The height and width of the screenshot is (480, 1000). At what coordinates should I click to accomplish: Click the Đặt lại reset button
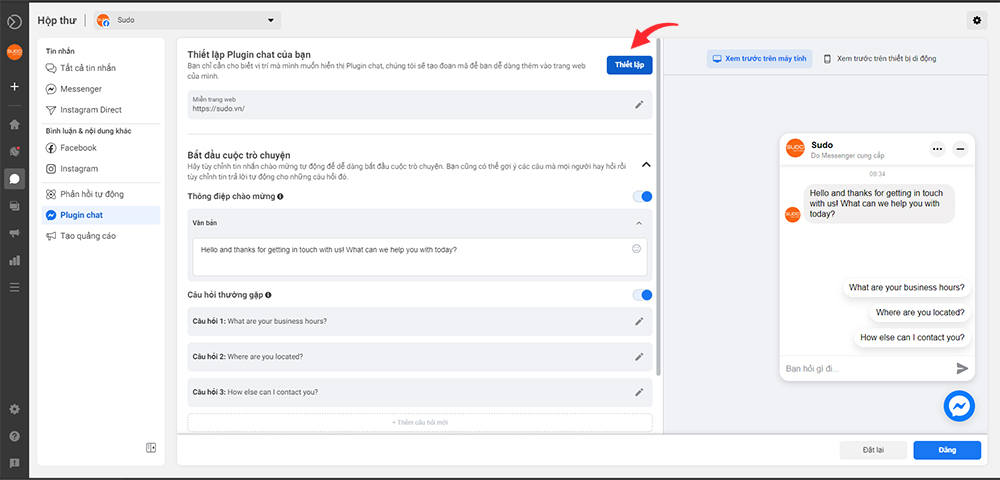pos(871,450)
